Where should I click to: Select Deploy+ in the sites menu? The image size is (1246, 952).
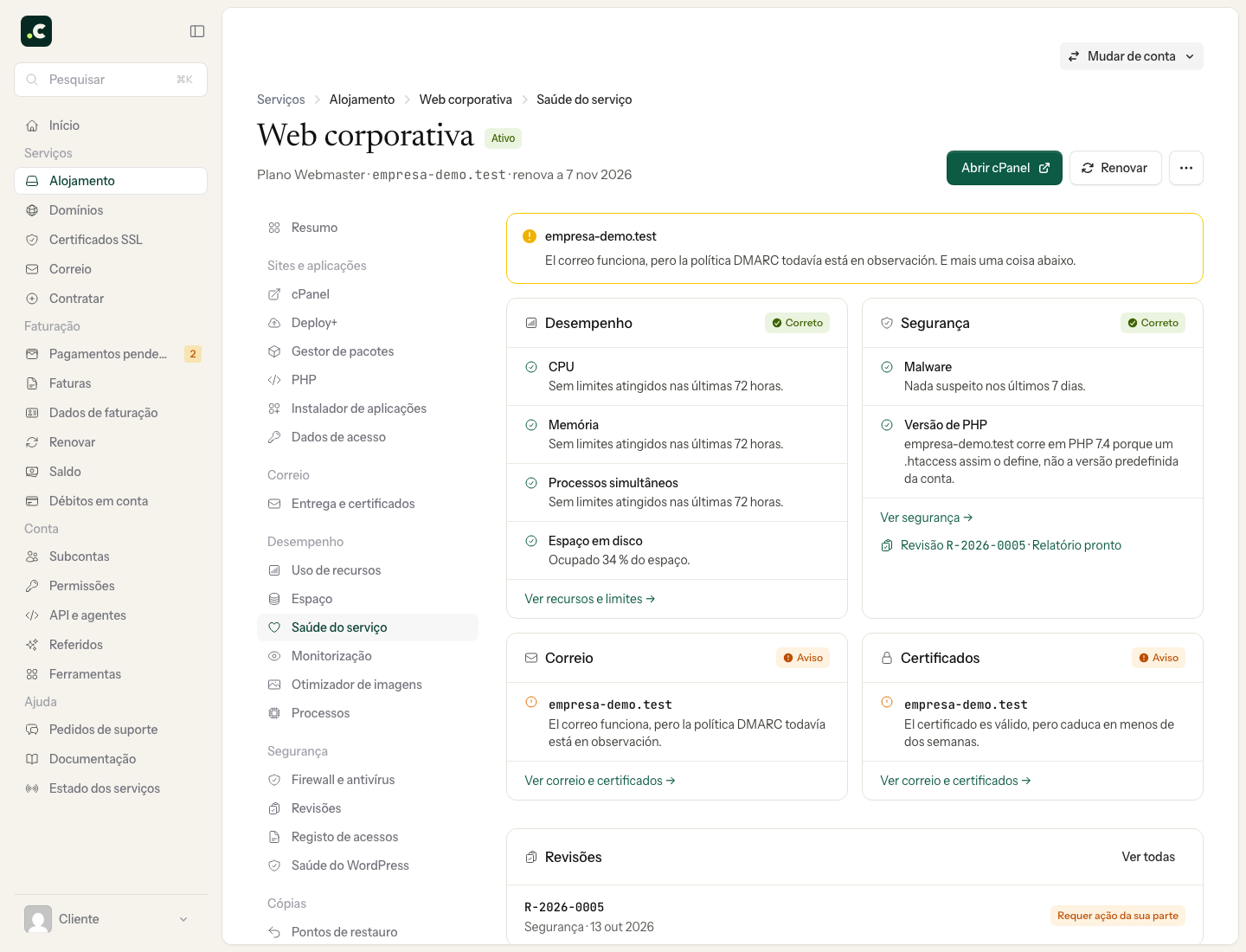368,323
